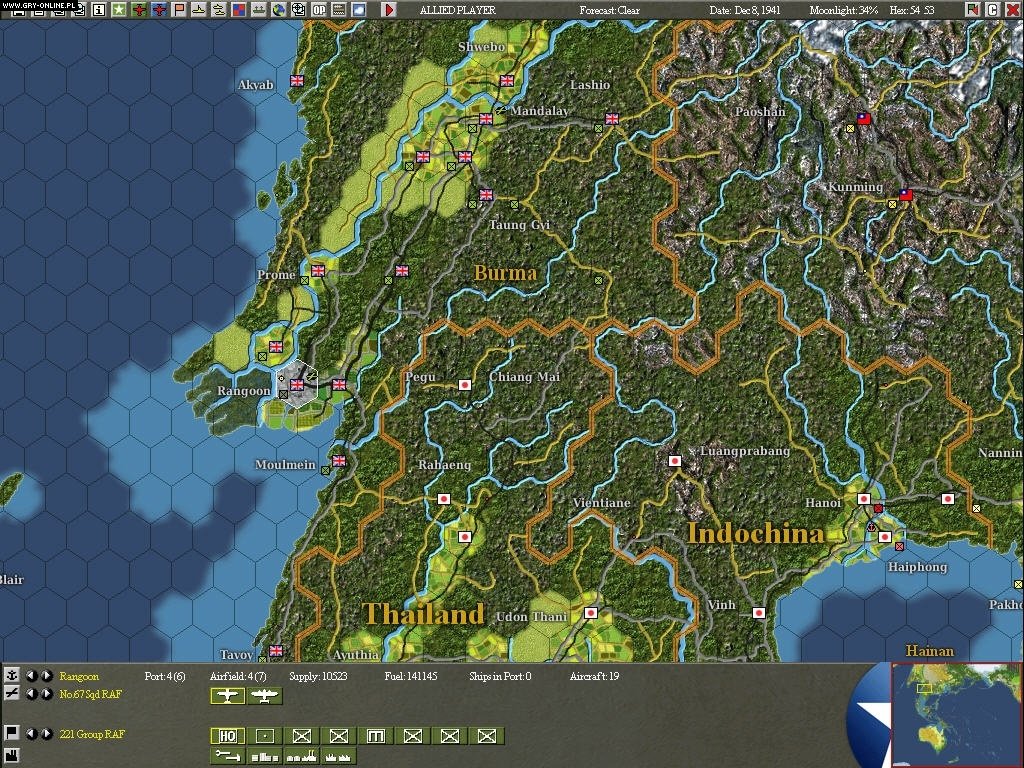
Task: Open the Rangoon base link
Action: click(x=78, y=676)
